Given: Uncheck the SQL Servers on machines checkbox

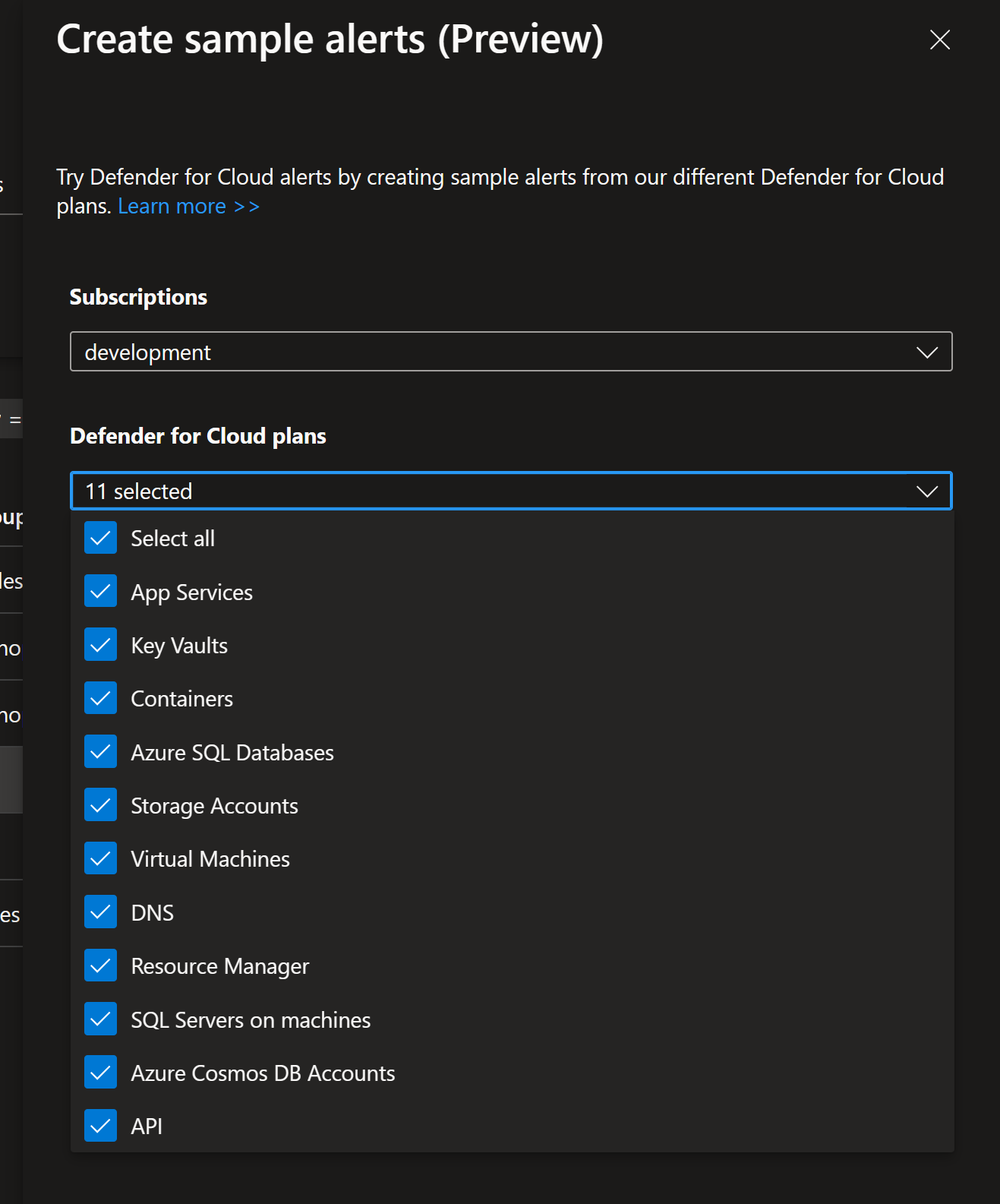Looking at the screenshot, I should point(100,1019).
